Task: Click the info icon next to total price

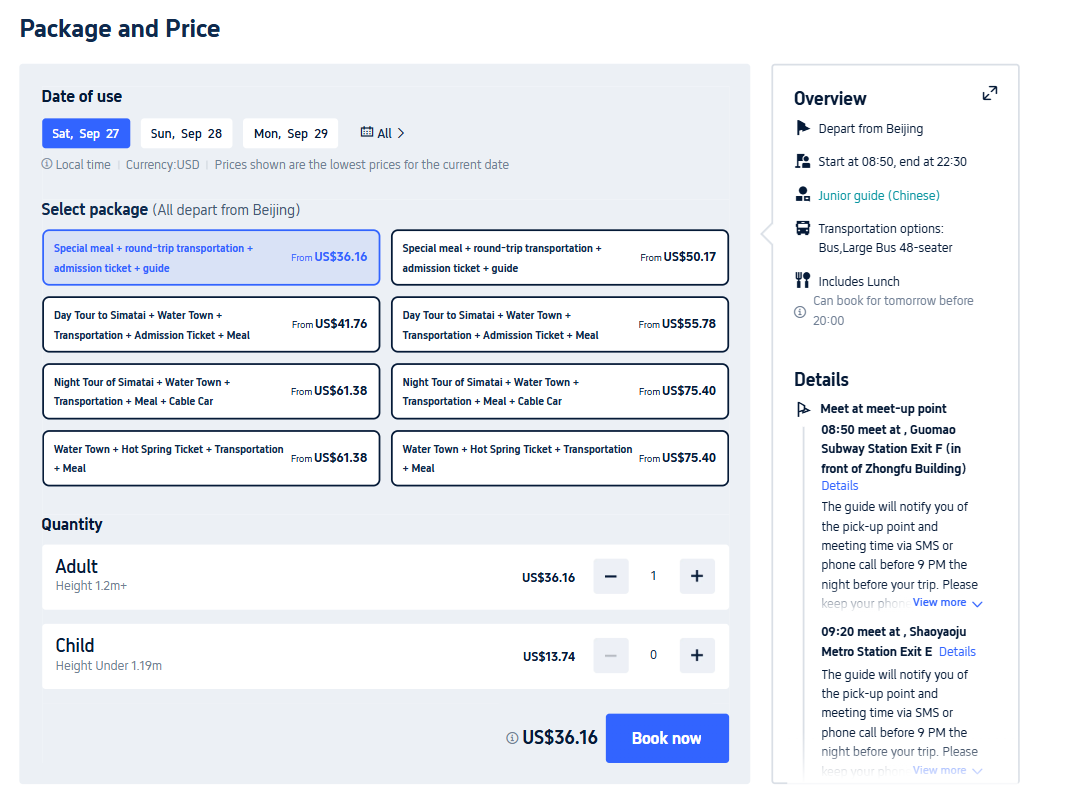Action: (512, 738)
